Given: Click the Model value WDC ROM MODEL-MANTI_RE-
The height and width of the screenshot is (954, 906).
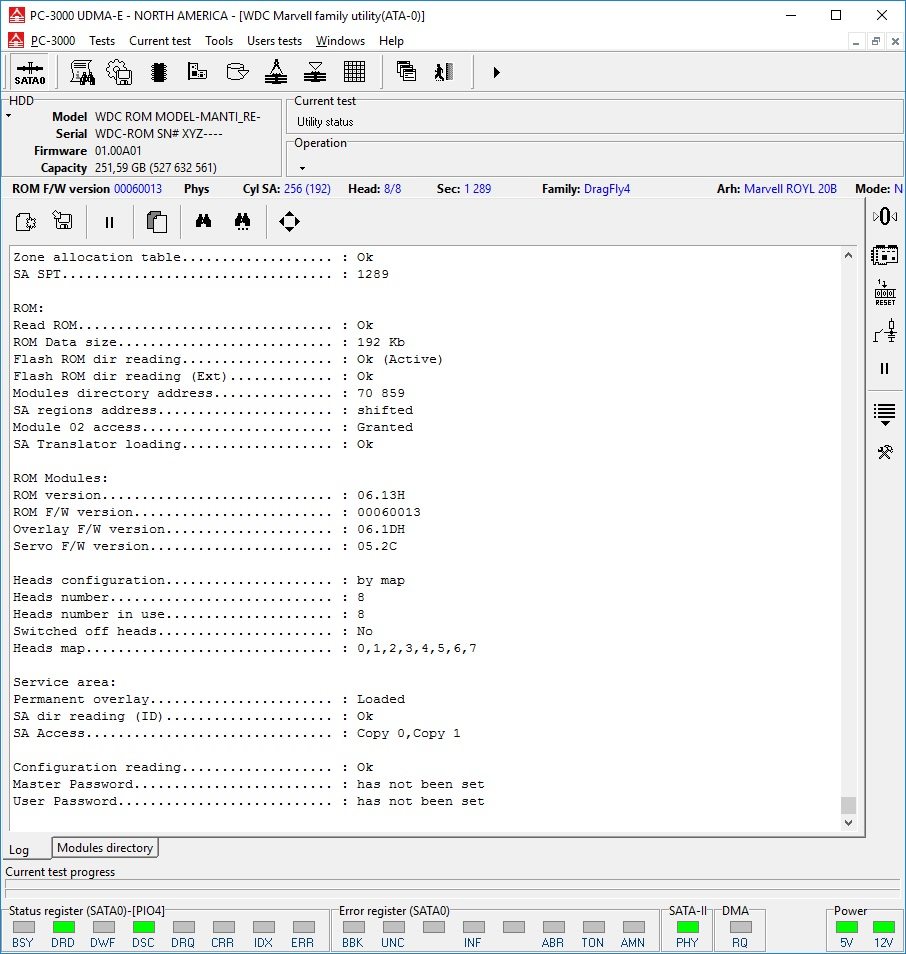Looking at the screenshot, I should tap(178, 116).
